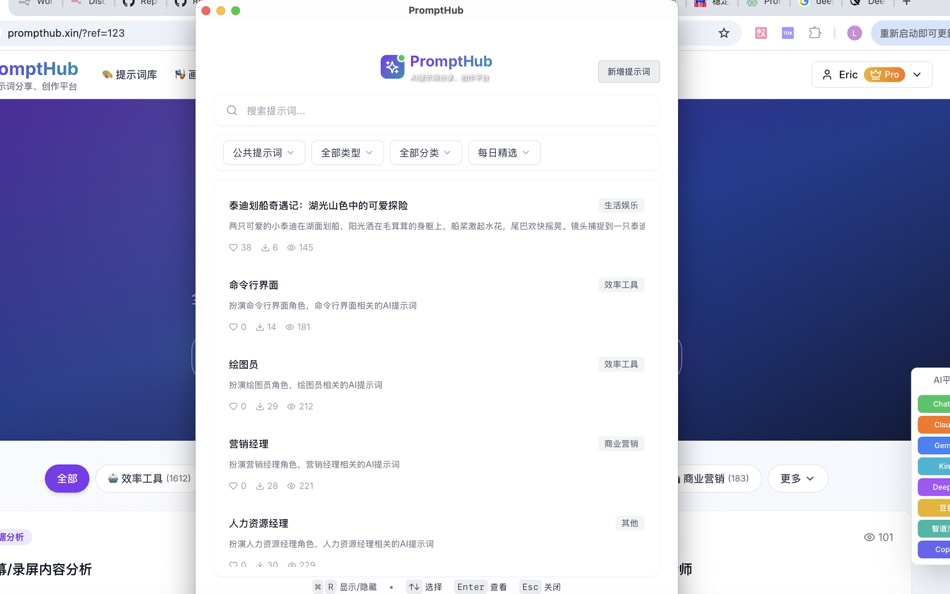This screenshot has height=594, width=950.
Task: Open the 更多 category dropdown
Action: [797, 478]
